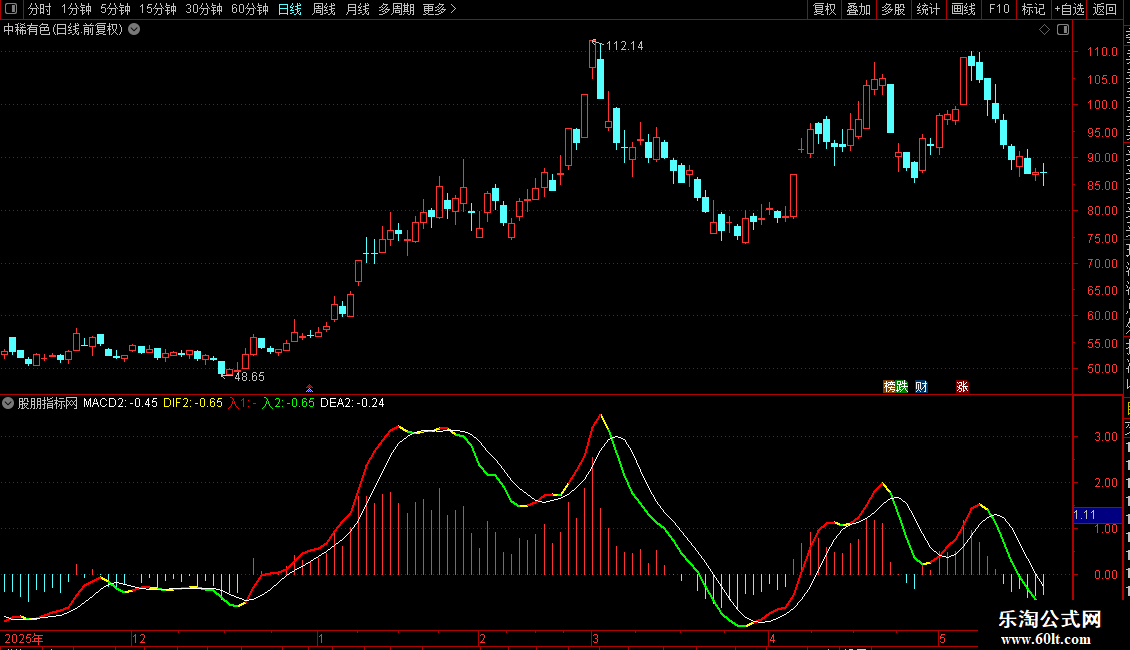Switch to the 周线 weekly chart
Image resolution: width=1130 pixels, height=650 pixels.
tap(324, 9)
